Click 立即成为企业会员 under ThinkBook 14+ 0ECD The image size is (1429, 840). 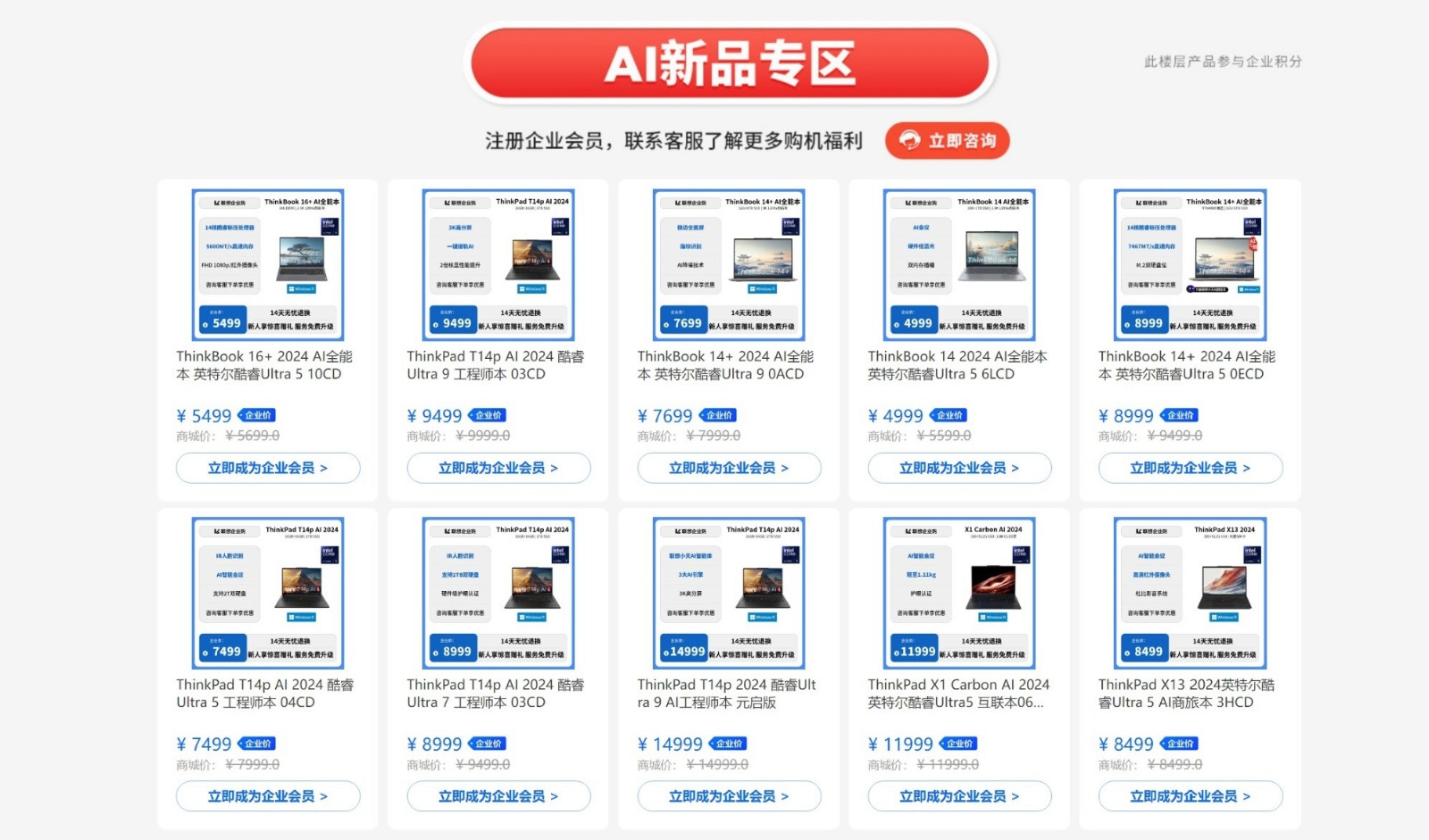pyautogui.click(x=1191, y=468)
